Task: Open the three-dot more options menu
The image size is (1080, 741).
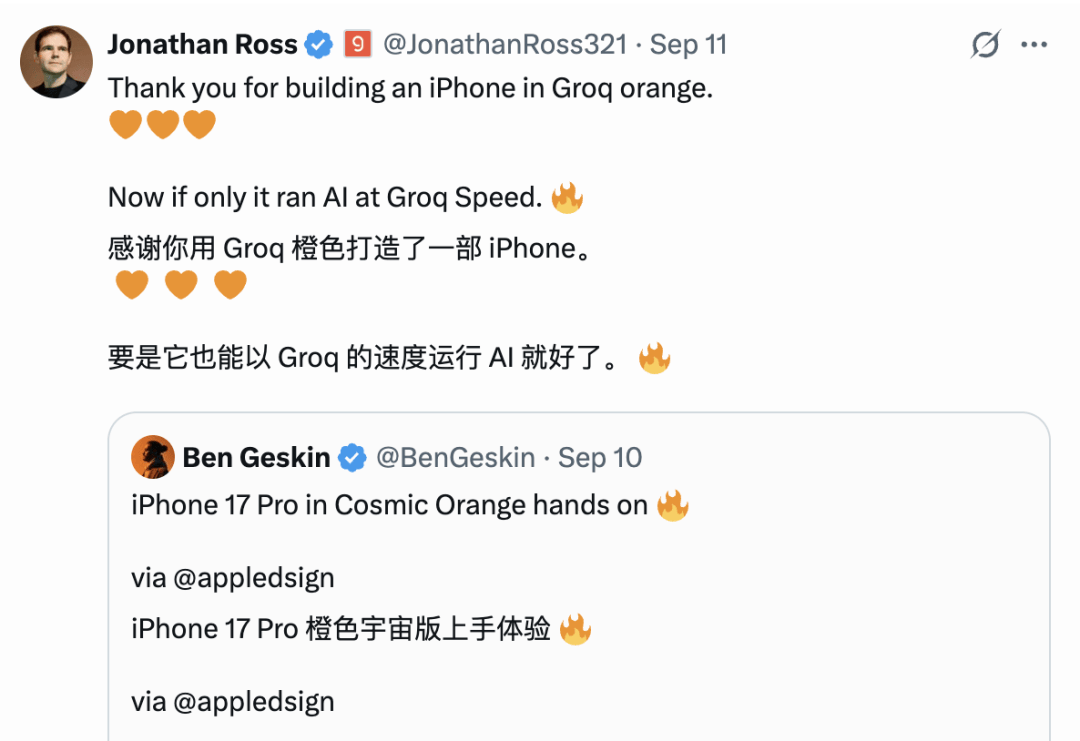Action: click(1034, 45)
